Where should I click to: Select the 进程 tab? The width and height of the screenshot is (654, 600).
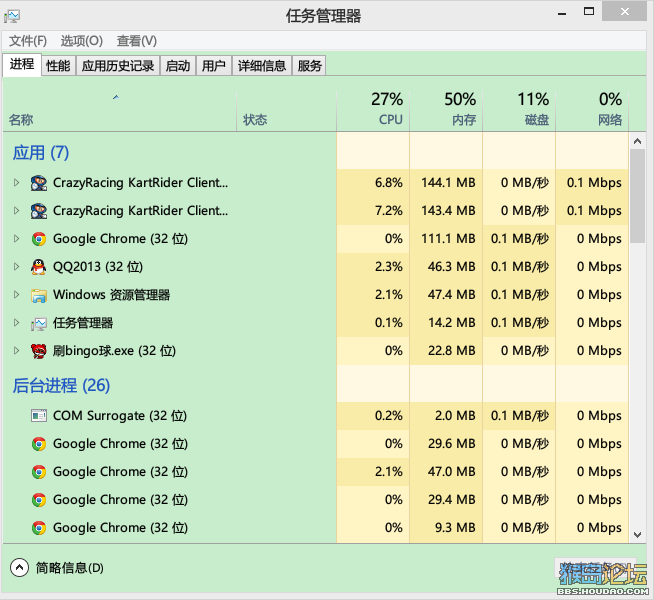22,65
